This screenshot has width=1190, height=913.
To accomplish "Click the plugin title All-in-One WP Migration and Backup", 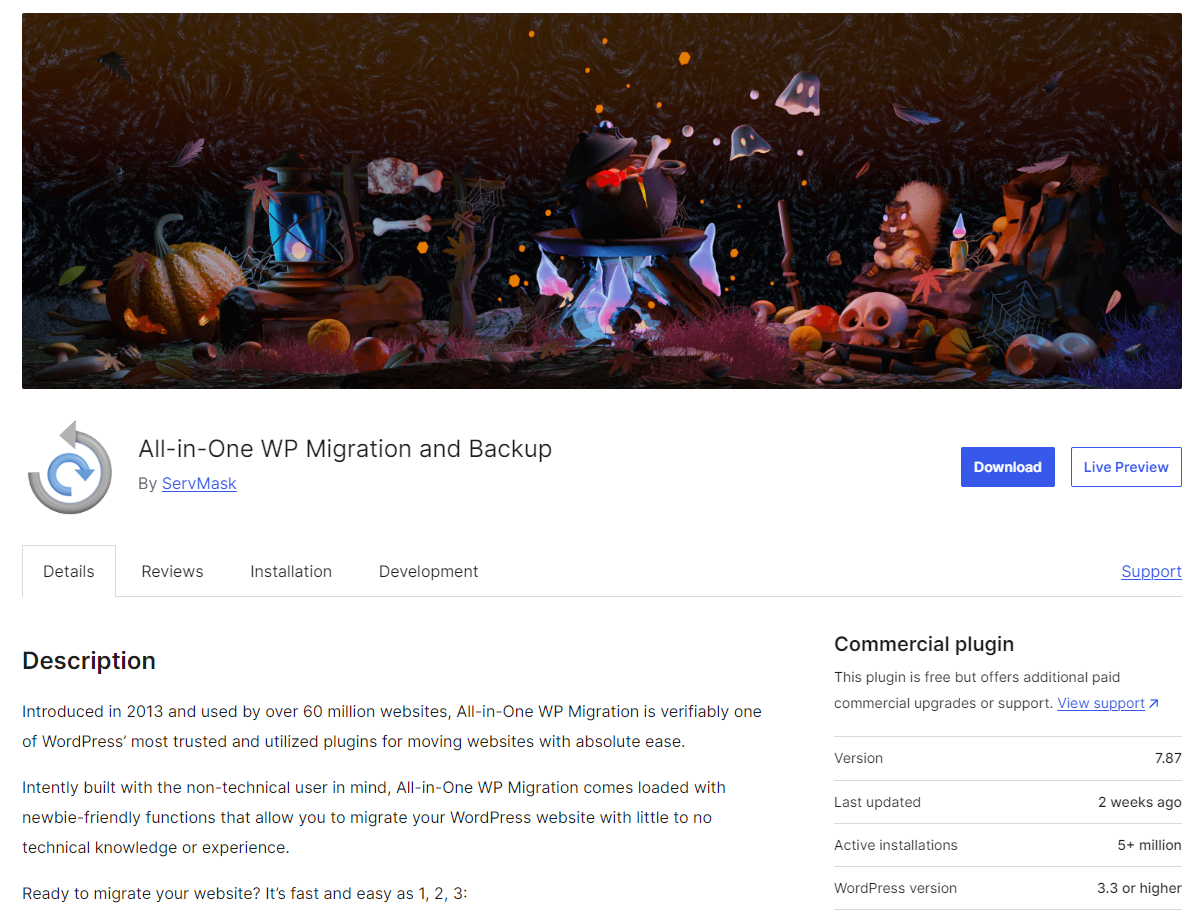I will [x=345, y=449].
